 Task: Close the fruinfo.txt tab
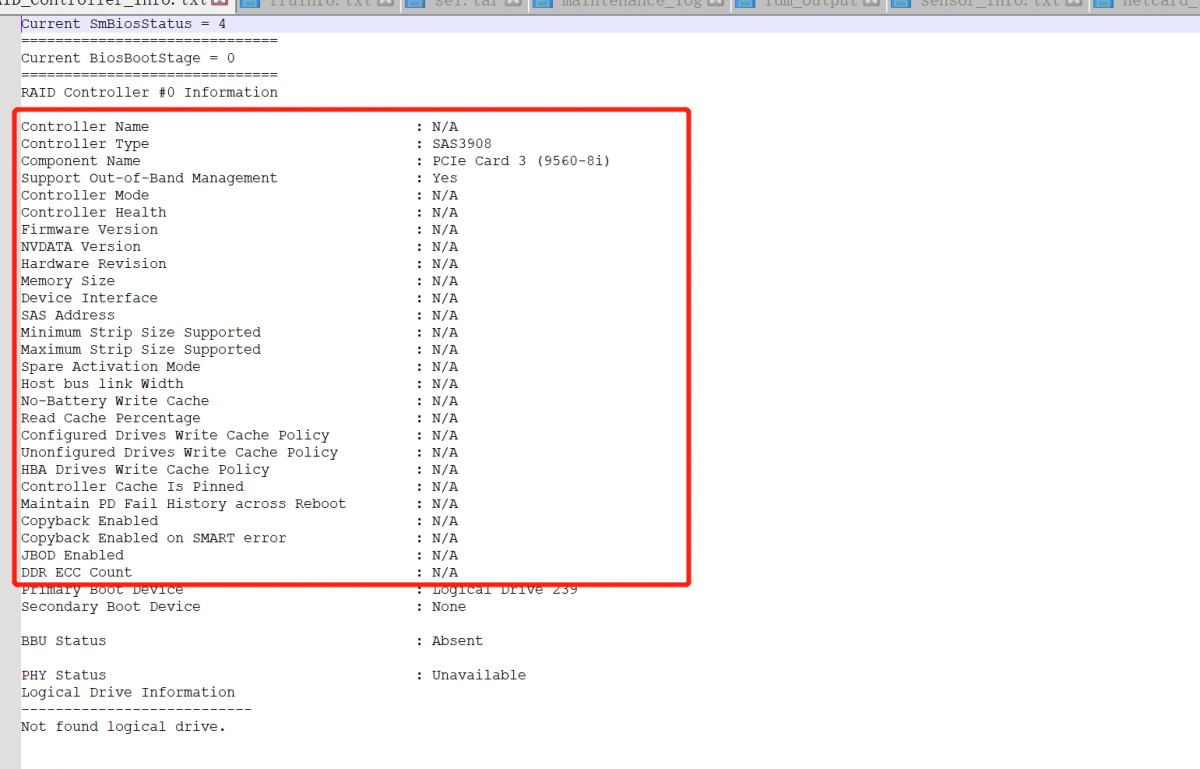[386, 4]
